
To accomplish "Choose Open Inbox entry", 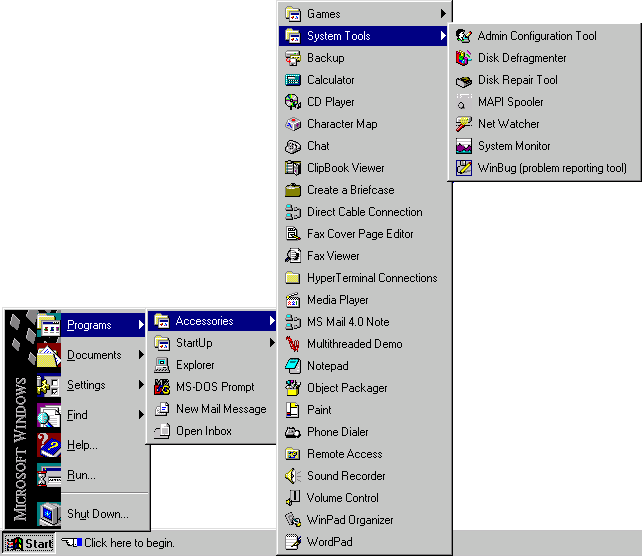I will 212,431.
